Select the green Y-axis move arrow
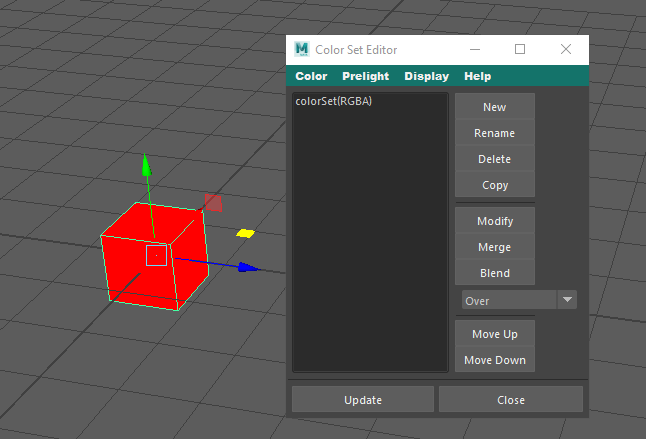The image size is (646, 439). pyautogui.click(x=146, y=164)
